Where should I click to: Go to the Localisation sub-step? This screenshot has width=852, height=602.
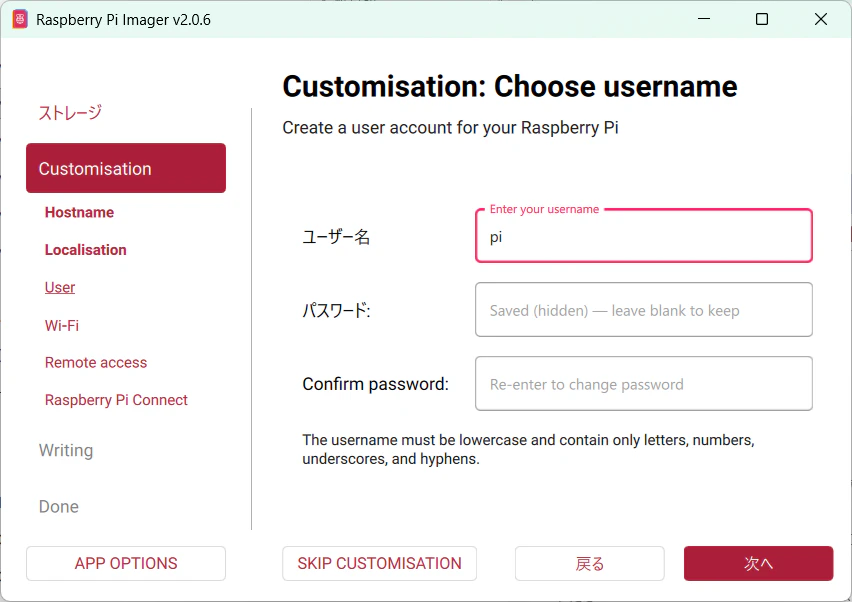pos(86,250)
